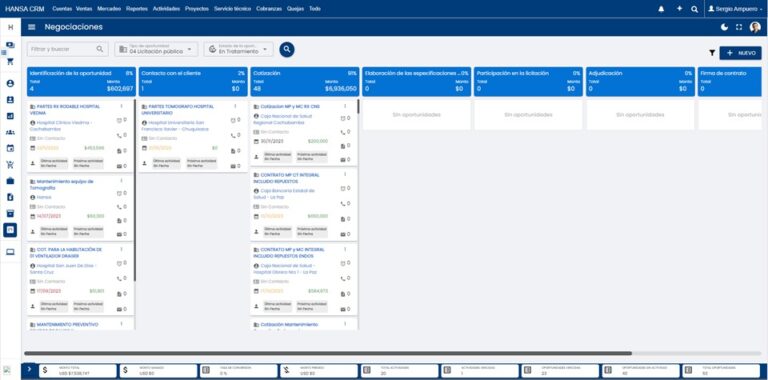Open the calendar icon in sidebar

coord(10,148)
